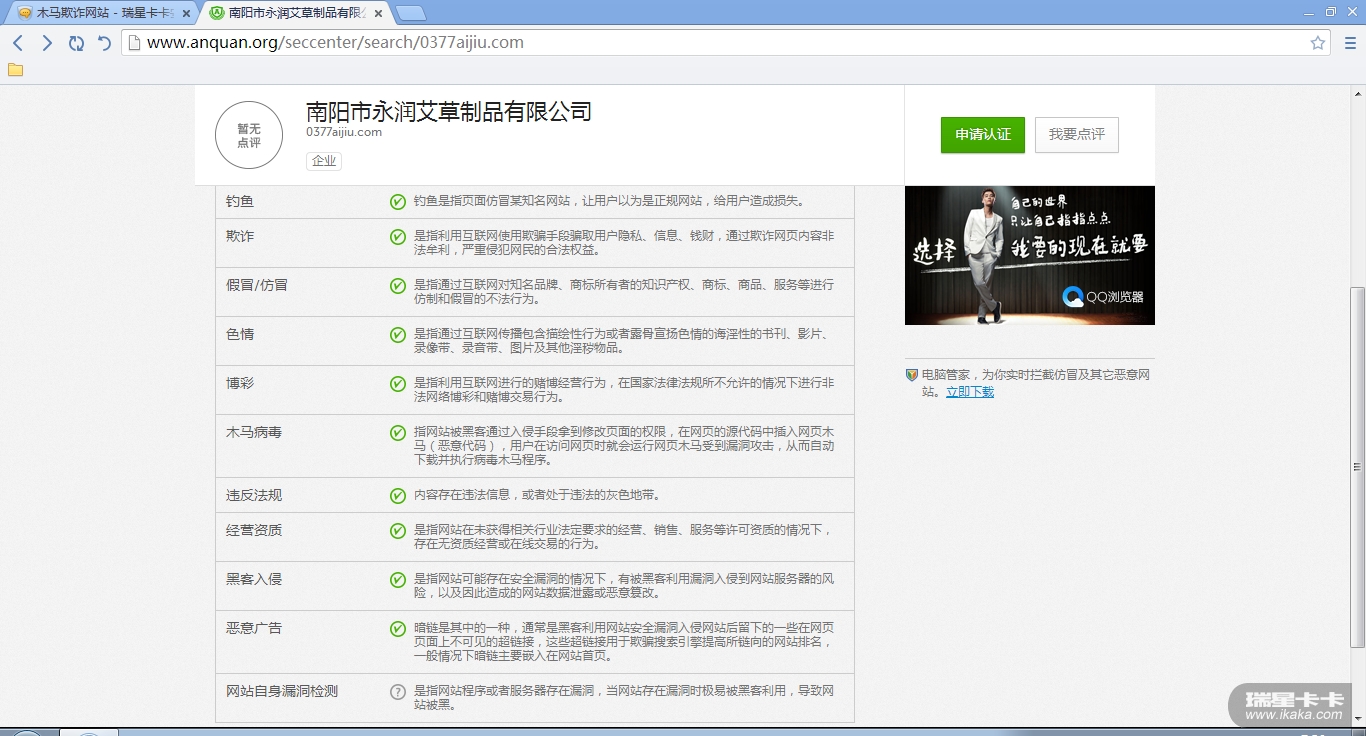This screenshot has width=1366, height=736.
Task: Minimize the browser window
Action: [1308, 12]
